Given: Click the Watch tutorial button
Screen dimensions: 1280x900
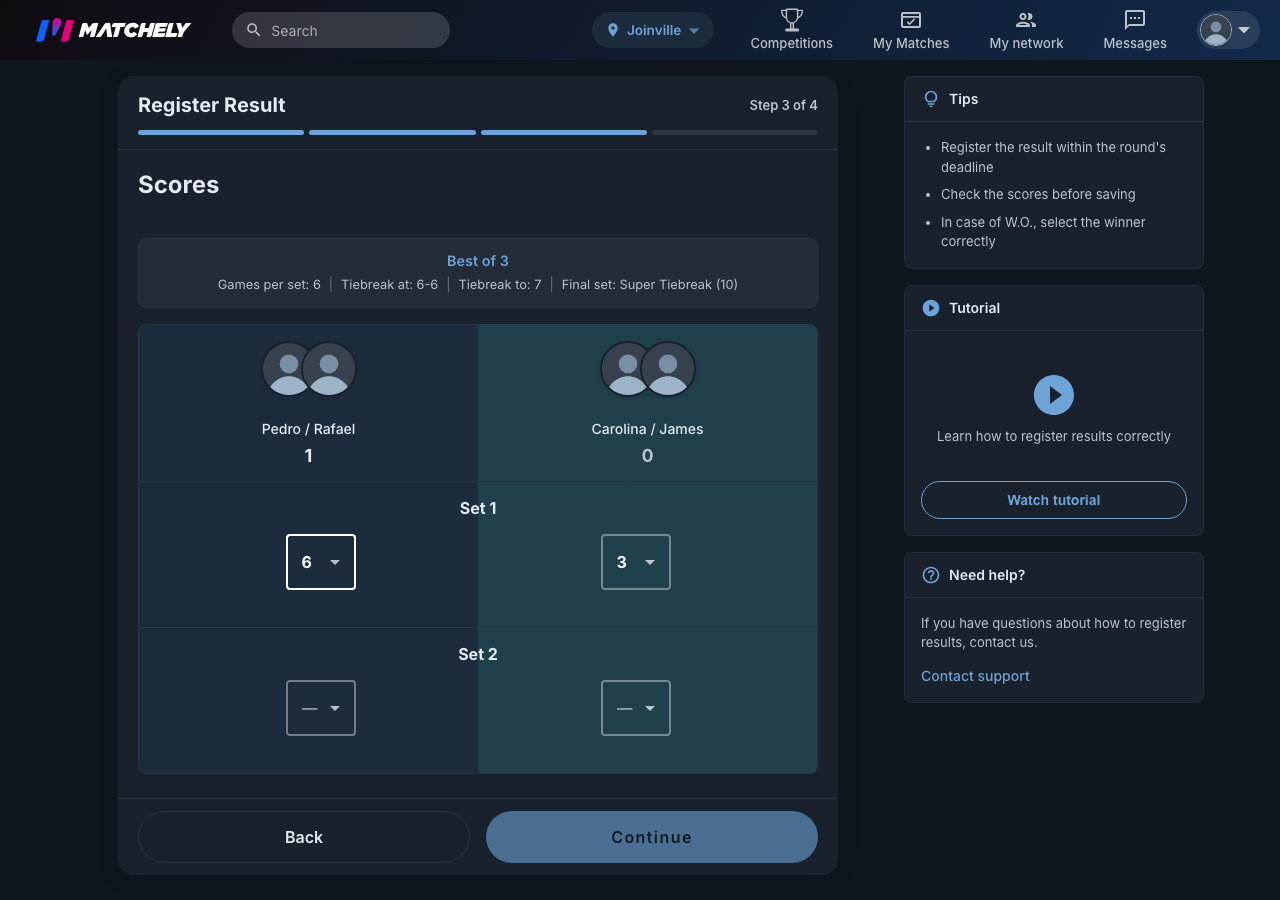Looking at the screenshot, I should point(1054,500).
